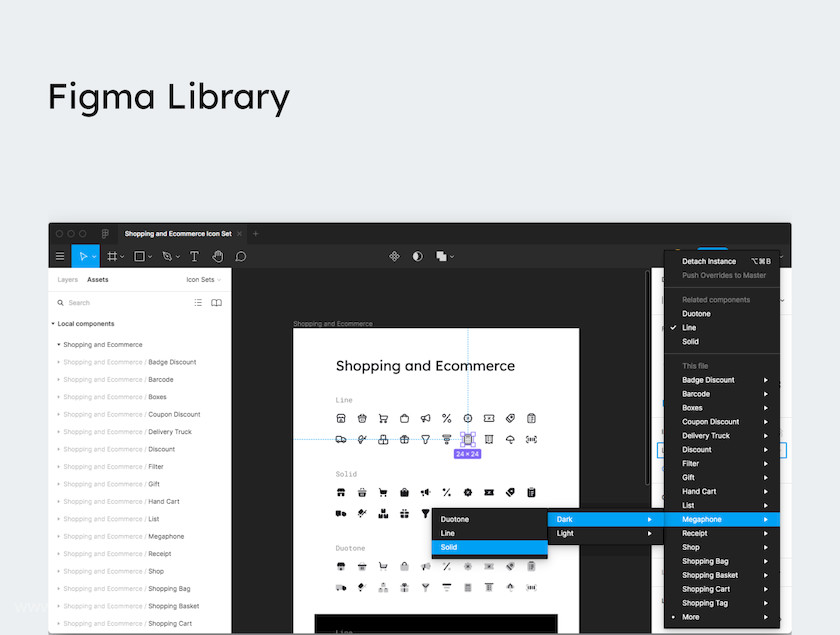The width and height of the screenshot is (840, 635).
Task: Expand the Badge Discount component in assets
Action: tap(58, 362)
